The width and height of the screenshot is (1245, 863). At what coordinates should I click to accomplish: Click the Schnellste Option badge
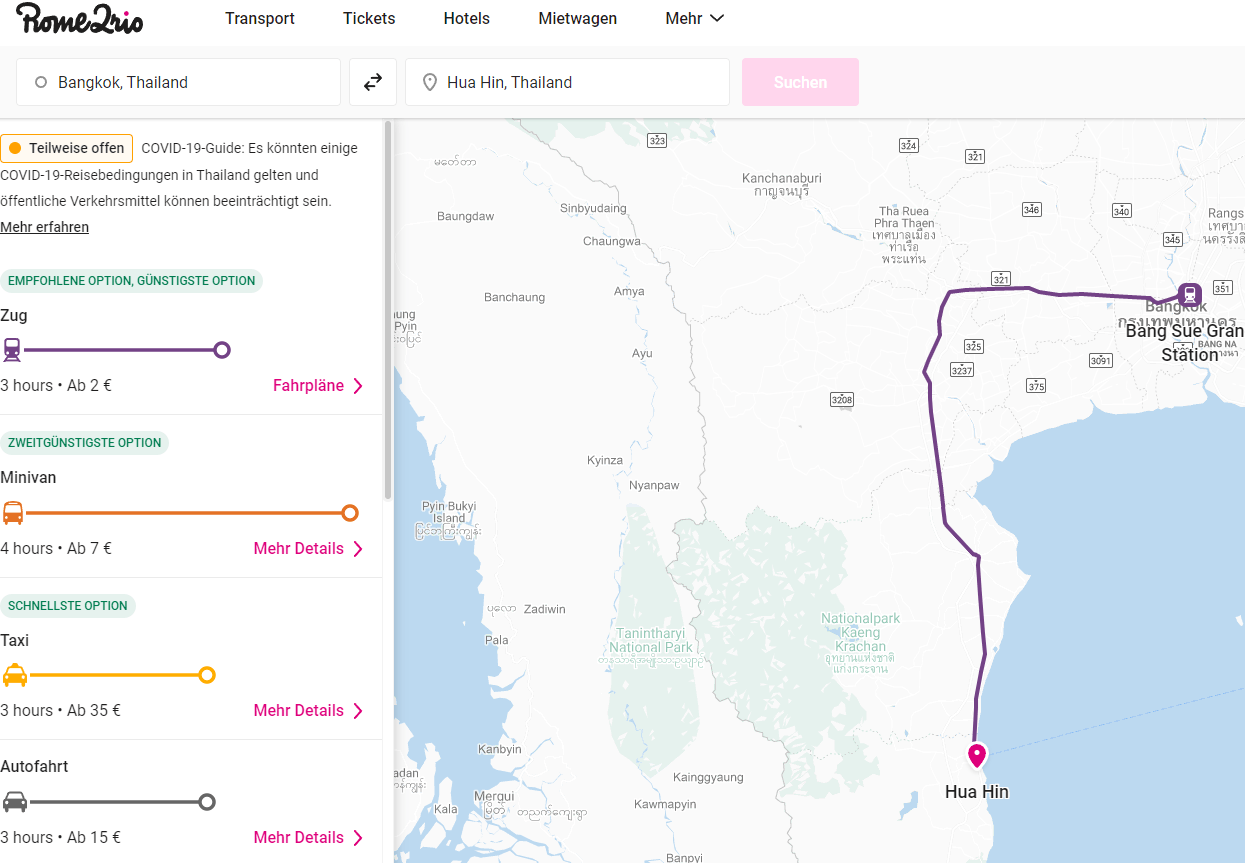[x=68, y=606]
